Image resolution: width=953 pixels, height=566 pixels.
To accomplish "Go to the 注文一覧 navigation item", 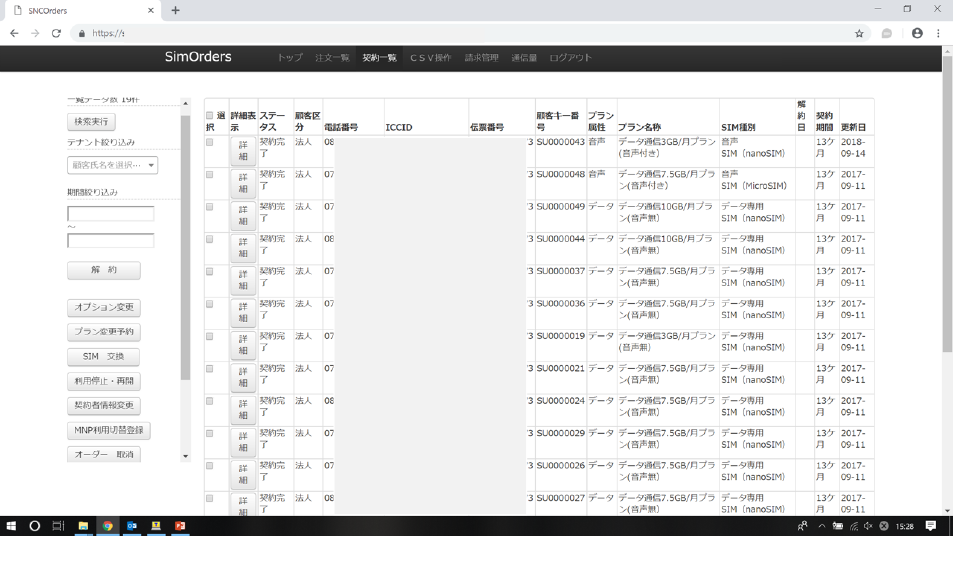I will (x=332, y=58).
